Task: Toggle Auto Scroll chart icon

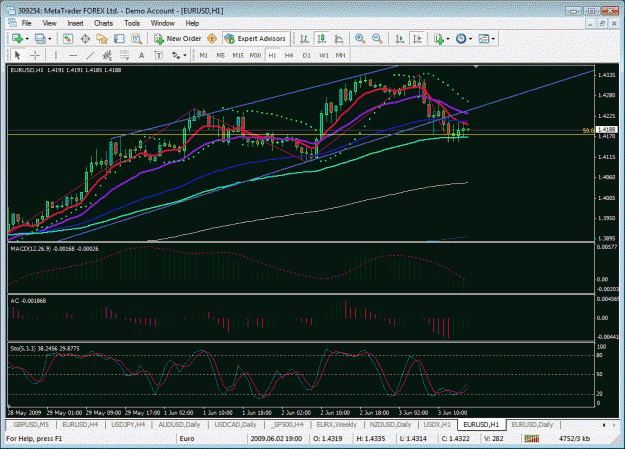Action: [399, 39]
